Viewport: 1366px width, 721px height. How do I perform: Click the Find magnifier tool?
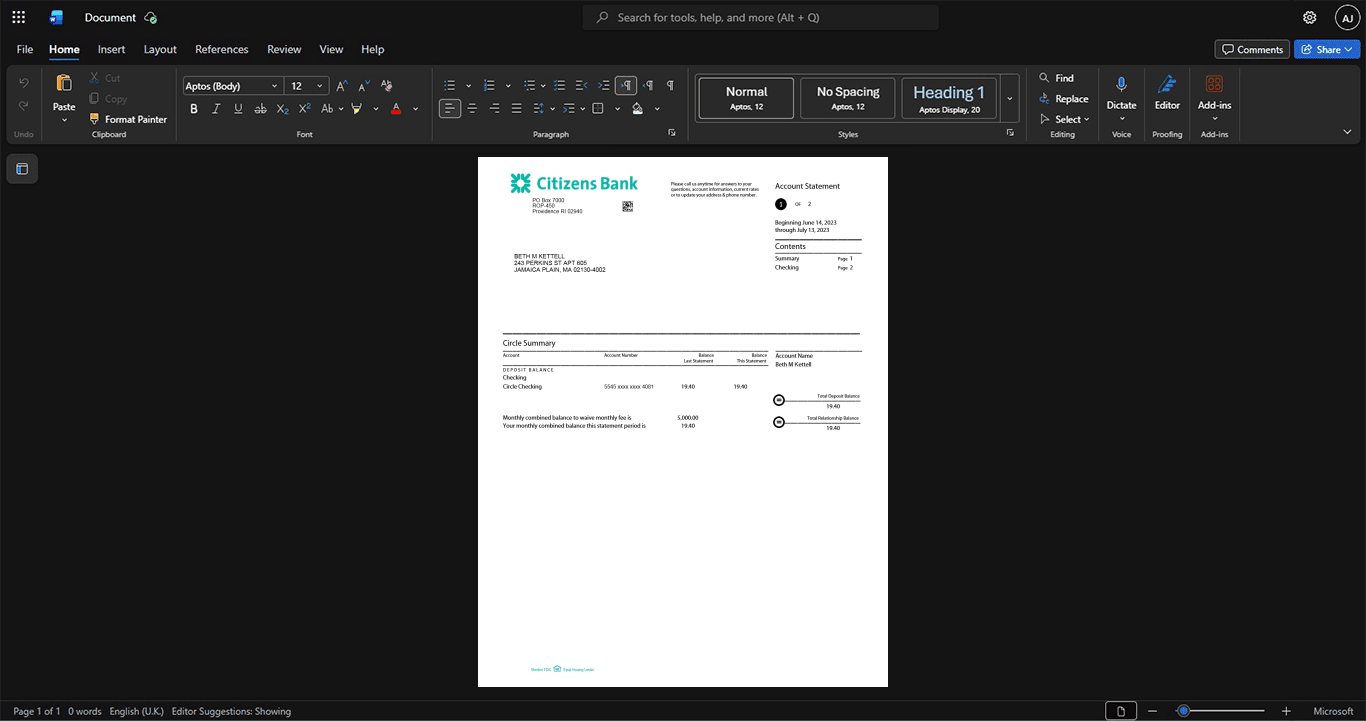pyautogui.click(x=1057, y=78)
